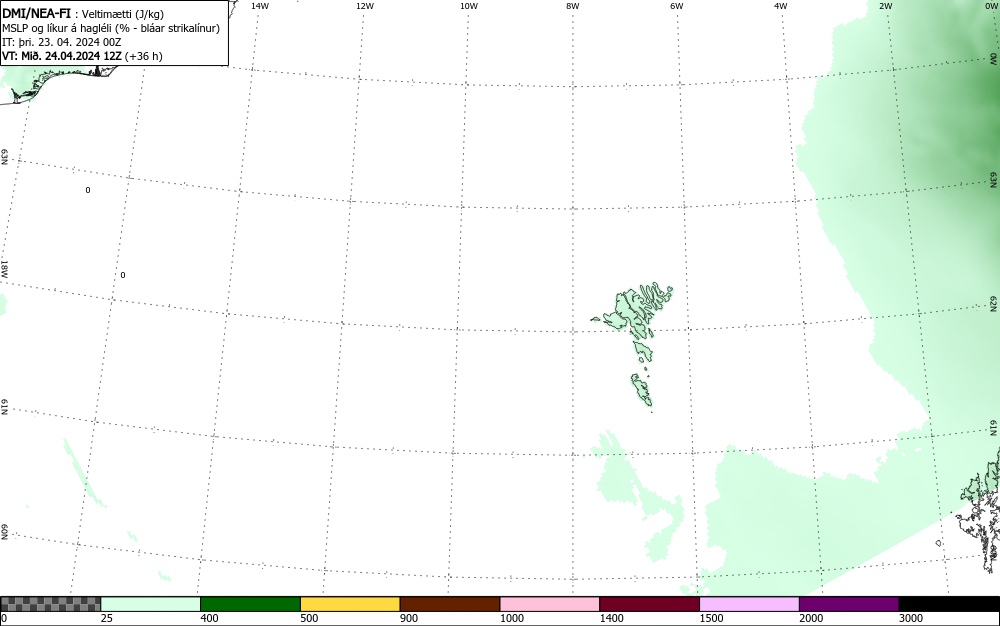Select the 62N latitude label
Viewport: 1000px width, 626px height.
tap(993, 304)
